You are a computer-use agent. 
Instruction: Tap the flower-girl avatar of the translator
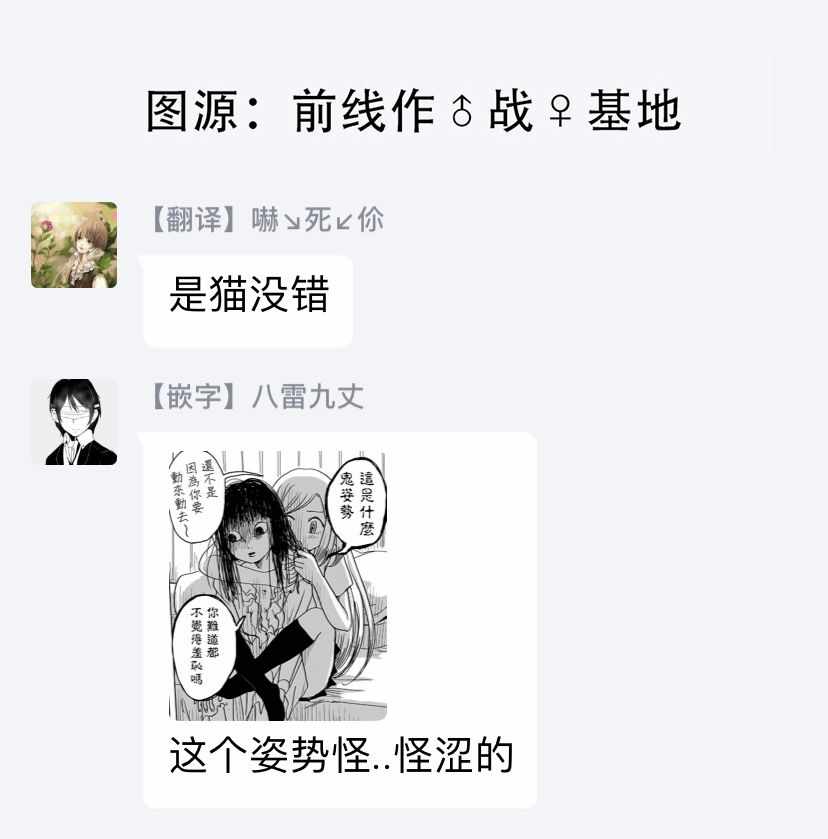click(74, 245)
